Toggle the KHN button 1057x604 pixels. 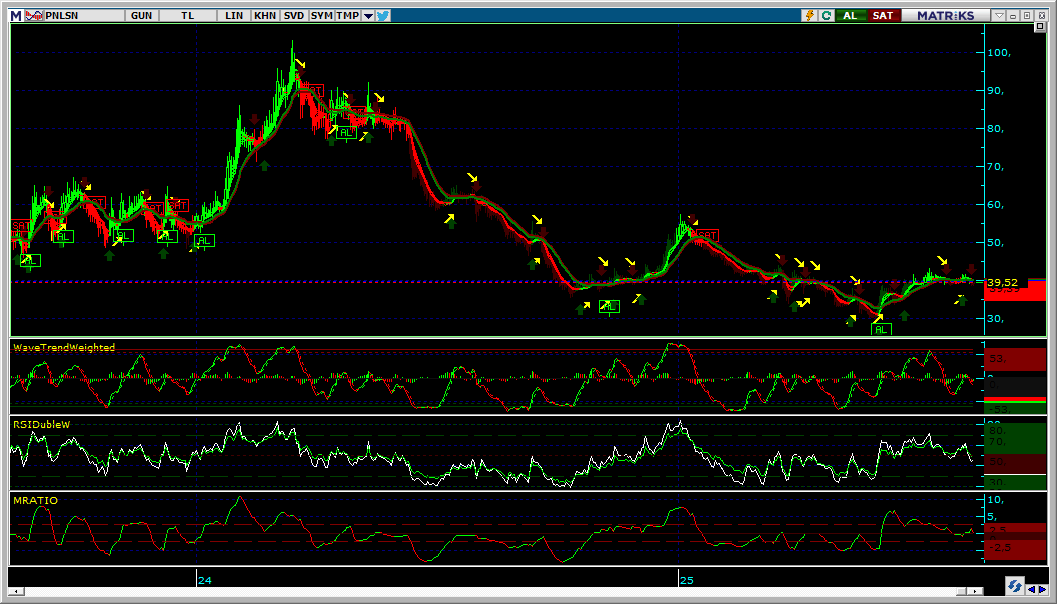coord(265,15)
